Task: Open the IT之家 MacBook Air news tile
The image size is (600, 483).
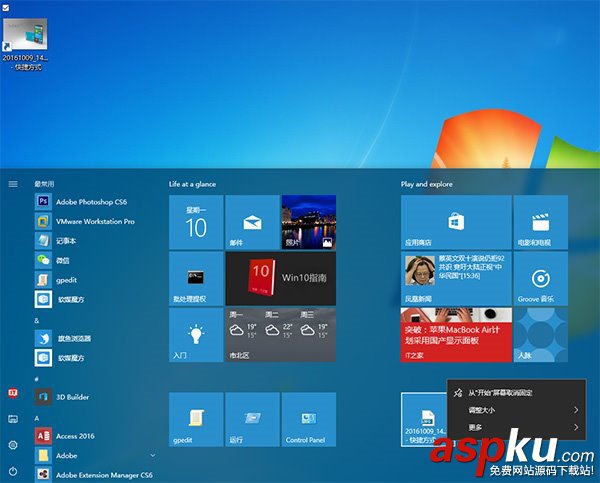Action: point(456,335)
